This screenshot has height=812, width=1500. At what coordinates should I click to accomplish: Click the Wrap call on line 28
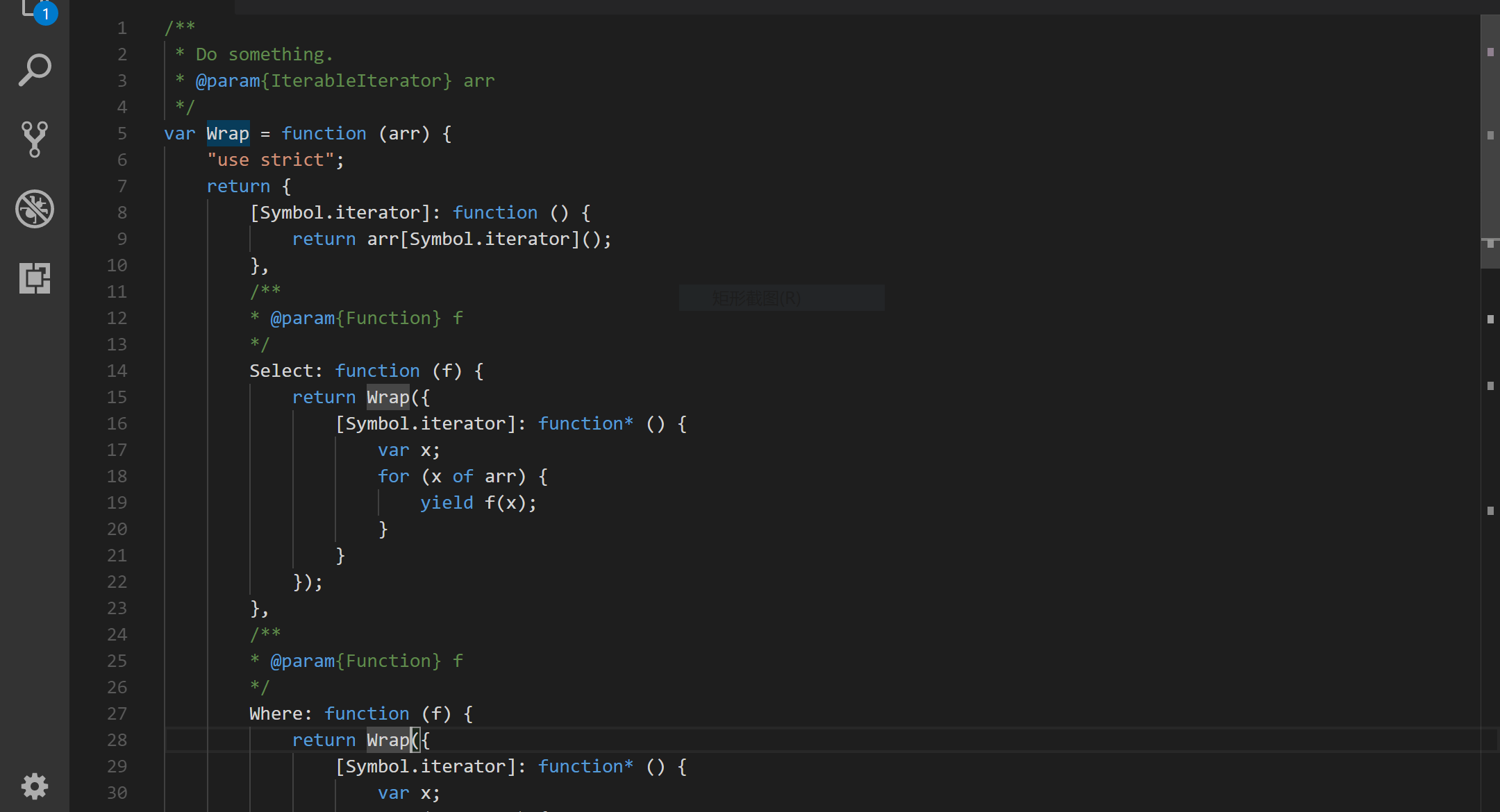click(x=387, y=740)
